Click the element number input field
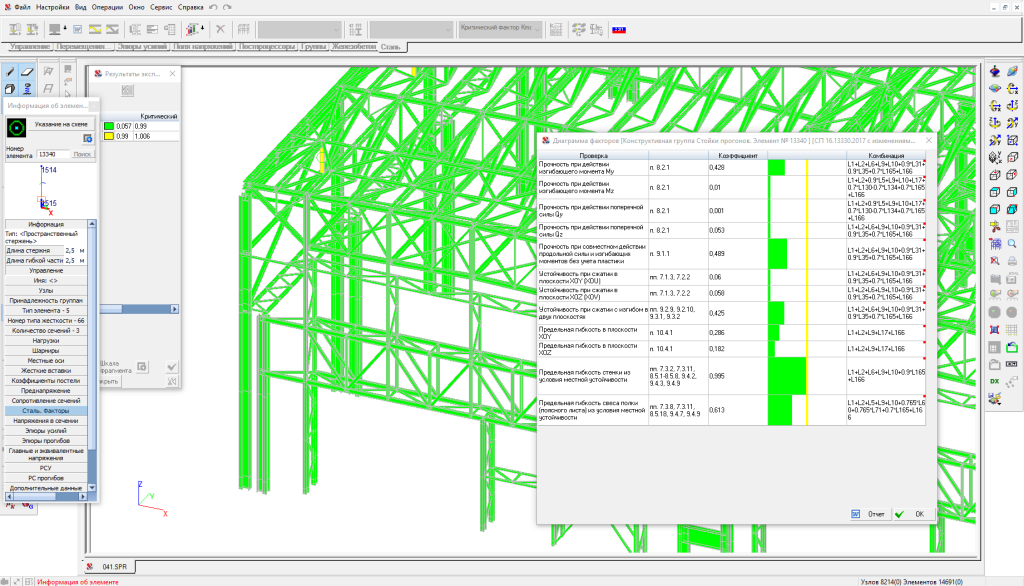Image resolution: width=1024 pixels, height=586 pixels. tap(51, 154)
